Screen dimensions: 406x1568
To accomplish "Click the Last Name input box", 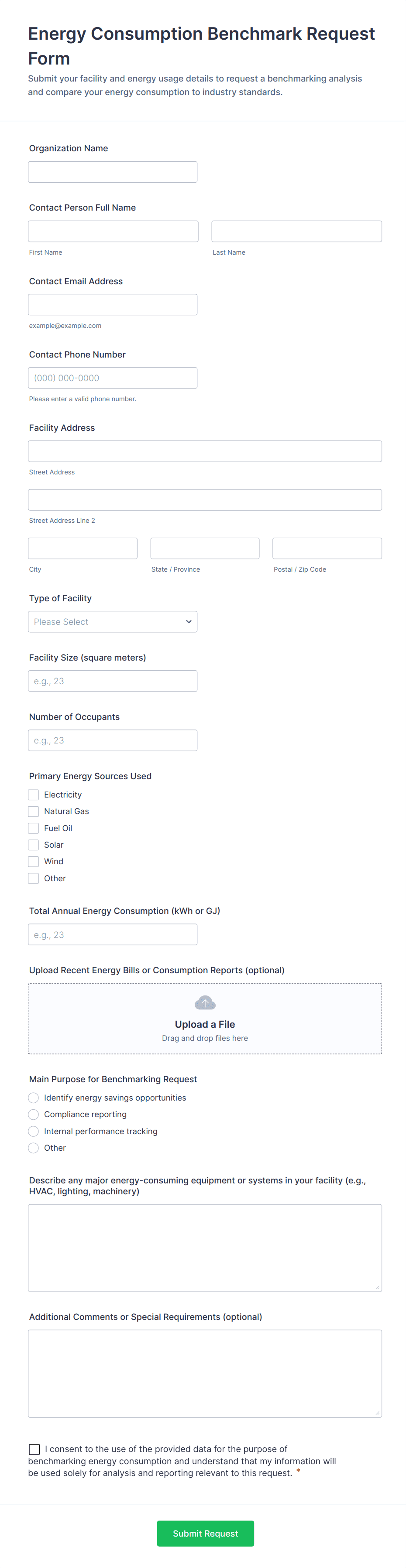I will pyautogui.click(x=296, y=231).
